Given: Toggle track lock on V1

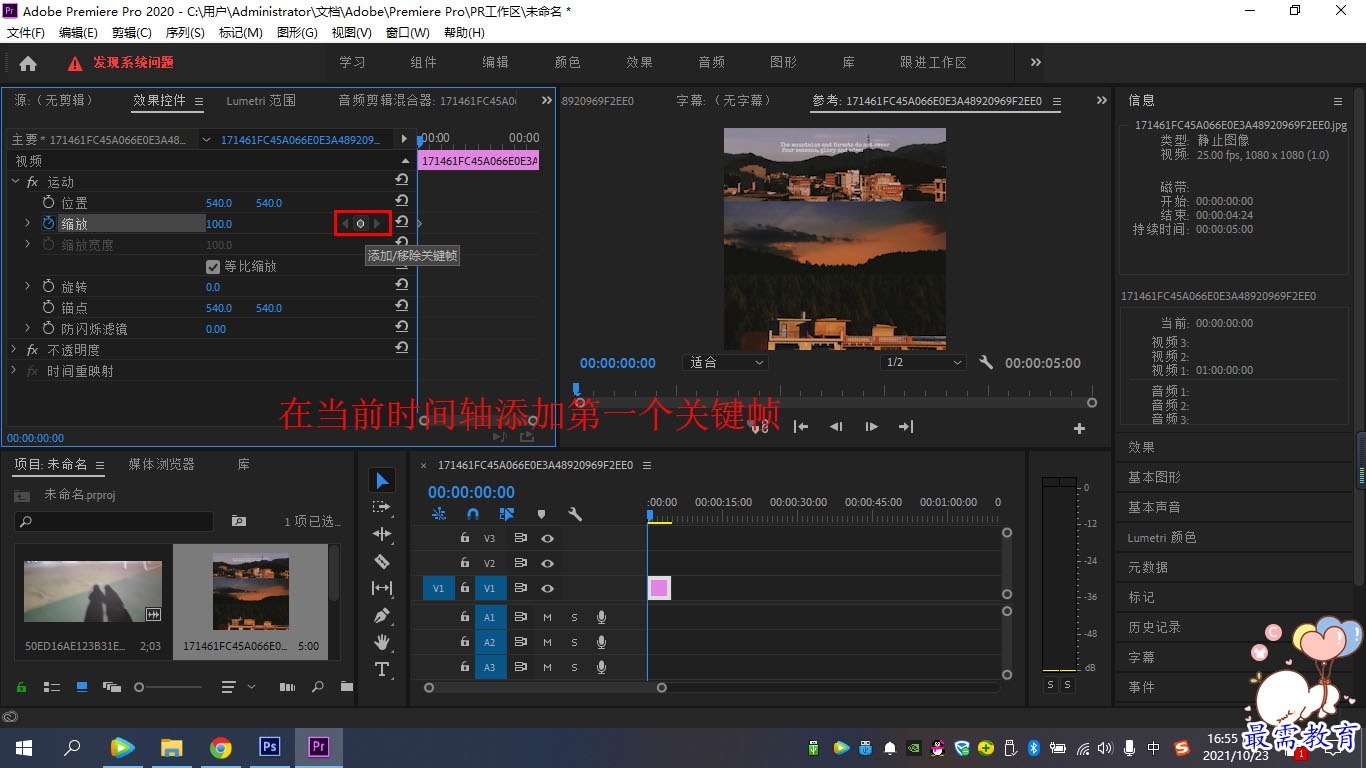Looking at the screenshot, I should pos(464,588).
